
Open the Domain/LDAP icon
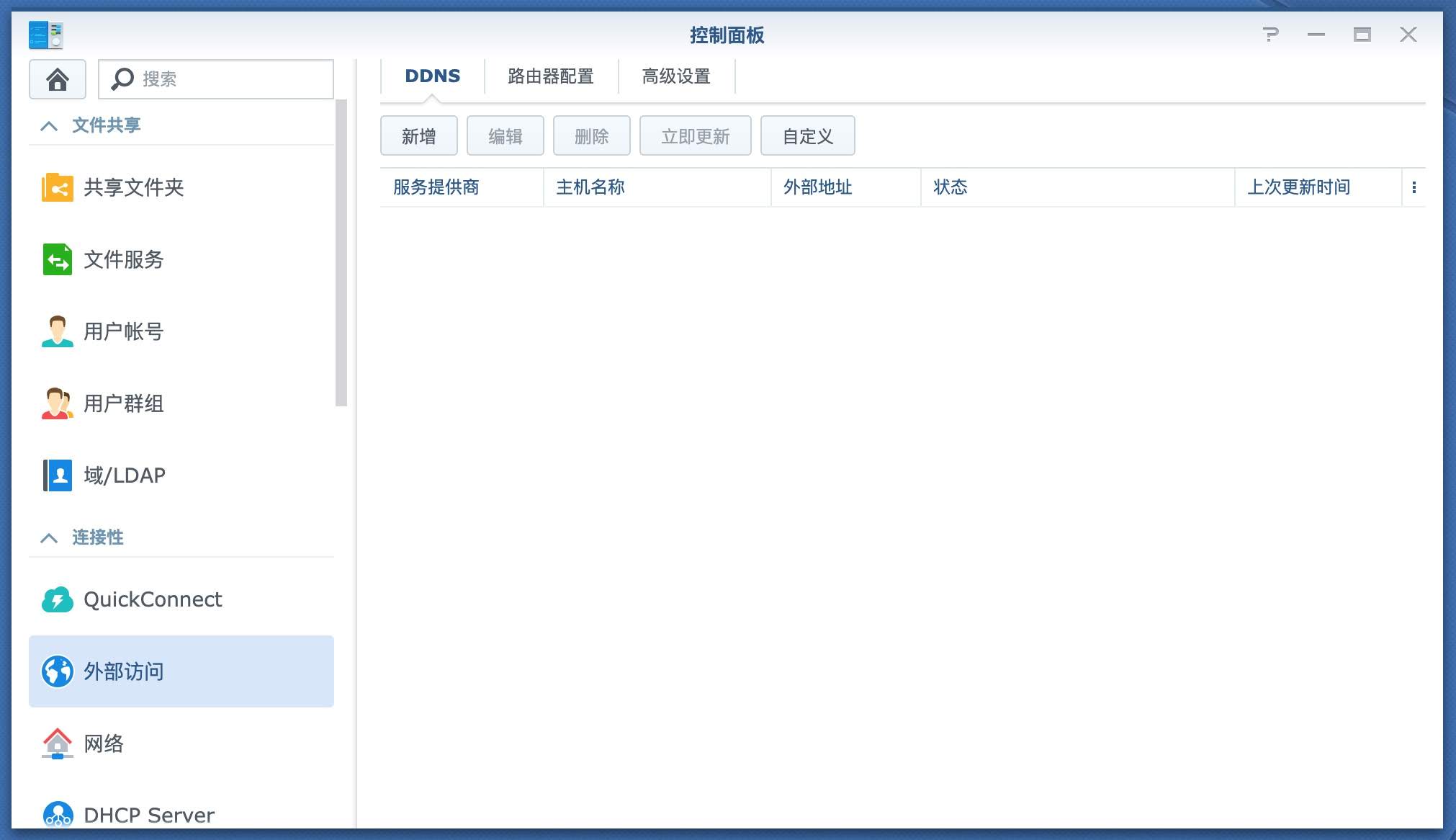click(x=58, y=475)
